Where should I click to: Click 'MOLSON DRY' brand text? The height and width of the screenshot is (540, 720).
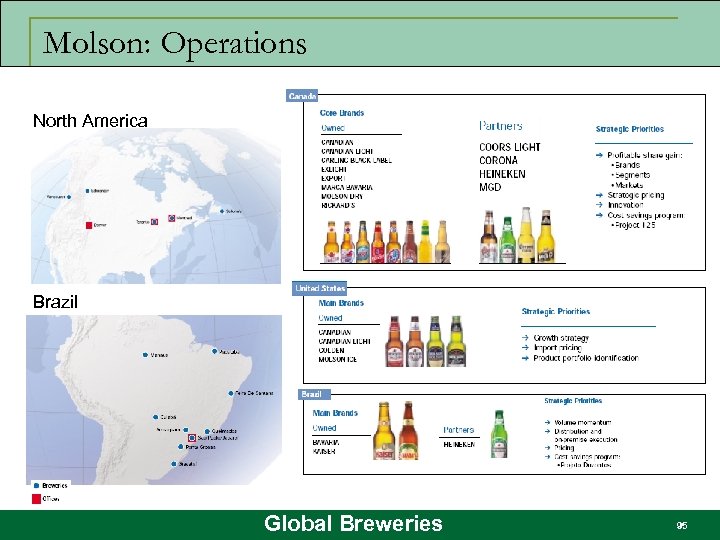(342, 196)
